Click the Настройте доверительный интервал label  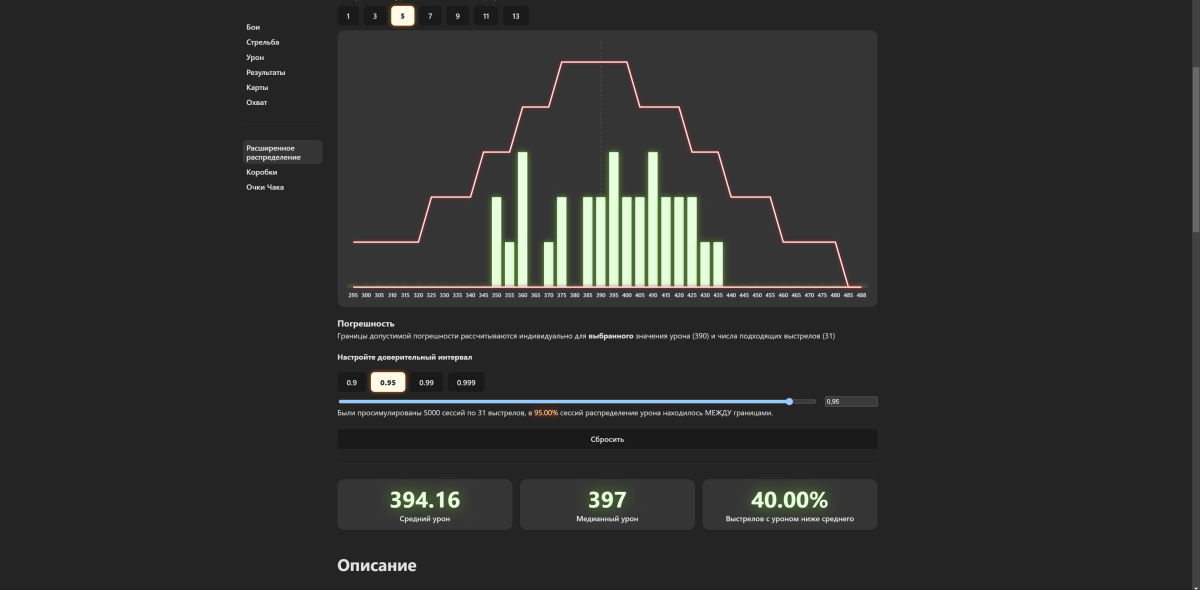[404, 357]
